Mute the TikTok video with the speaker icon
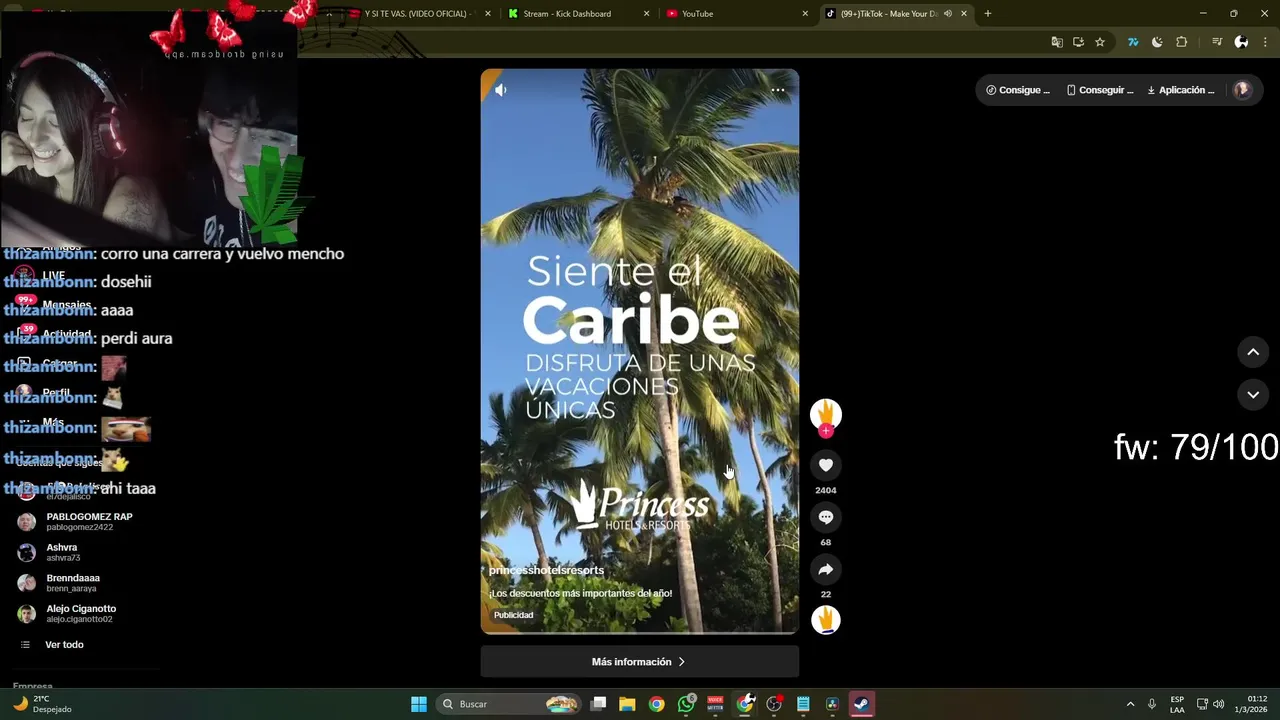The height and width of the screenshot is (720, 1280). pos(500,90)
